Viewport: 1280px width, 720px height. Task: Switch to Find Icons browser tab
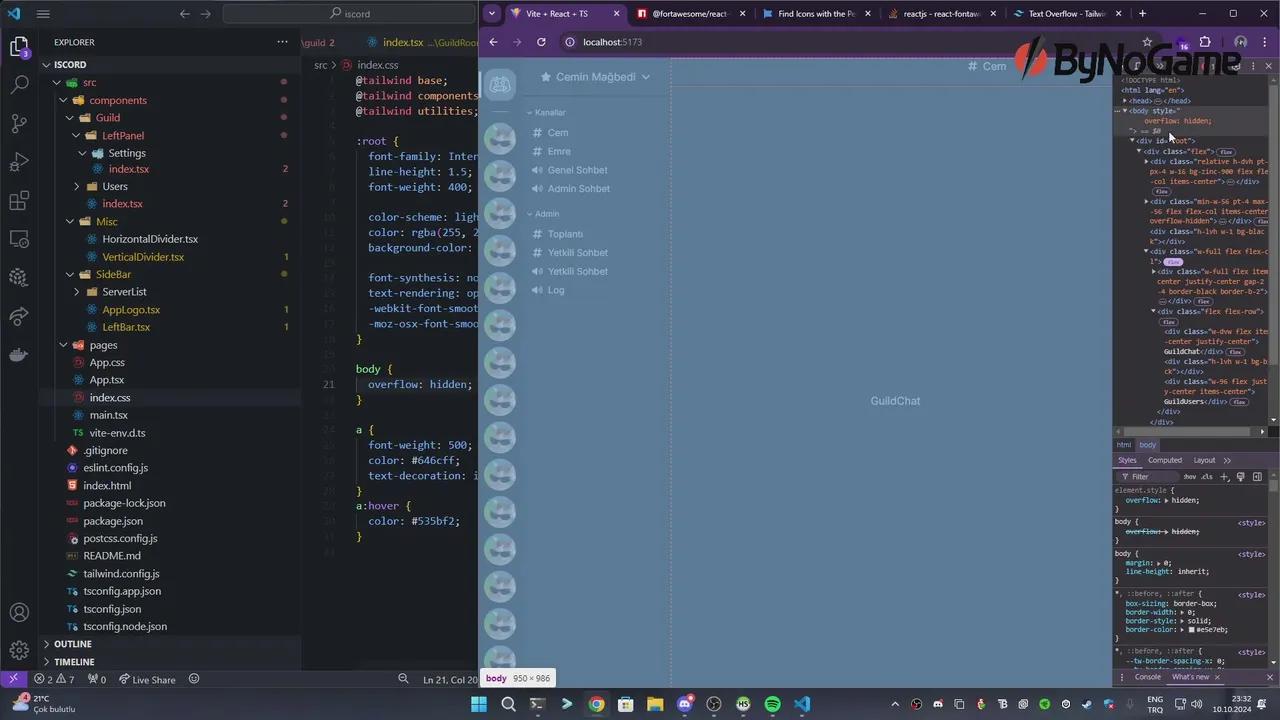pyautogui.click(x=816, y=14)
